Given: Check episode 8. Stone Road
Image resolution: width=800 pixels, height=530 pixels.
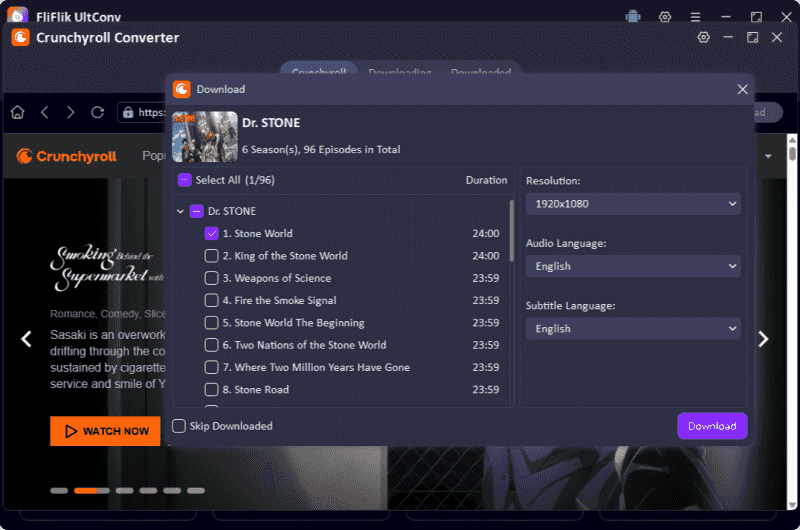Looking at the screenshot, I should 211,390.
